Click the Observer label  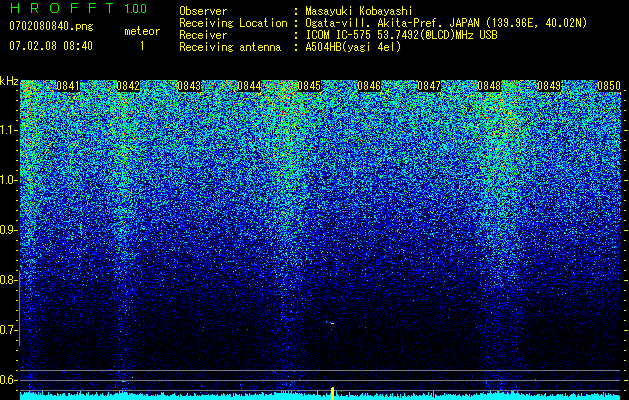(203, 11)
